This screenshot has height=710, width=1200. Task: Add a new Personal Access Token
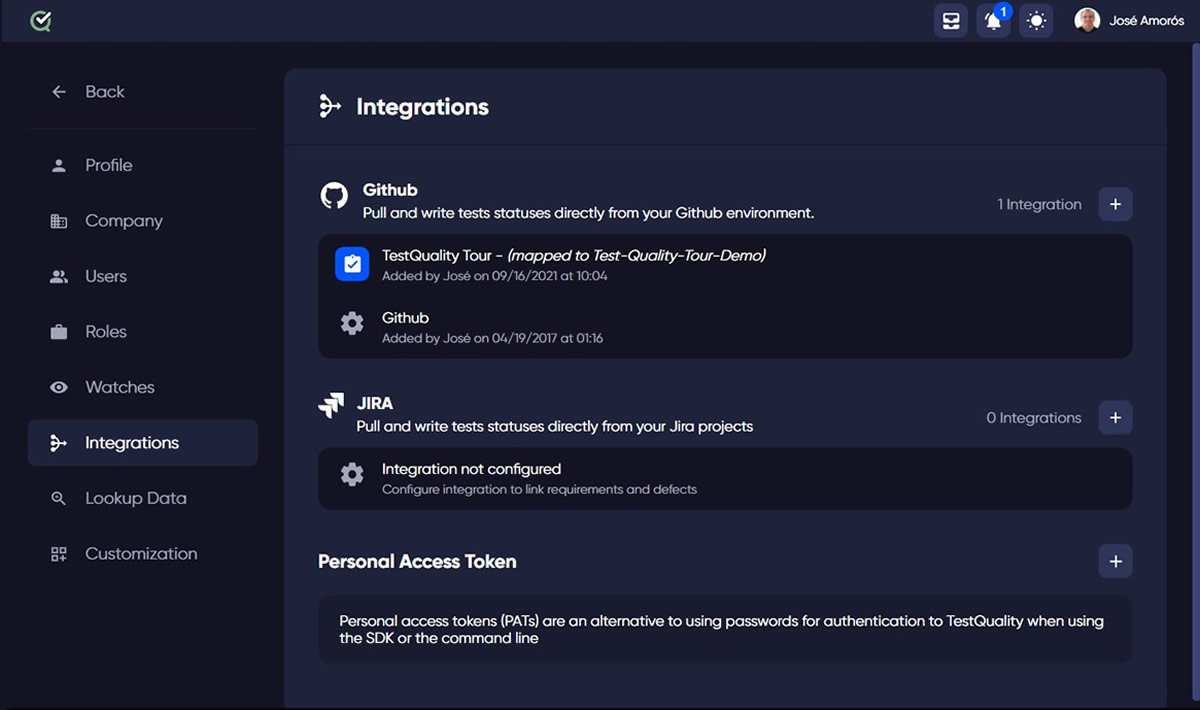pos(1116,561)
